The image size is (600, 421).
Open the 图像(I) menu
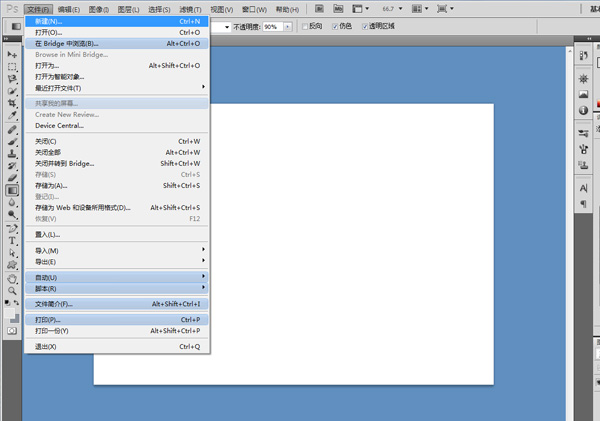99,9
